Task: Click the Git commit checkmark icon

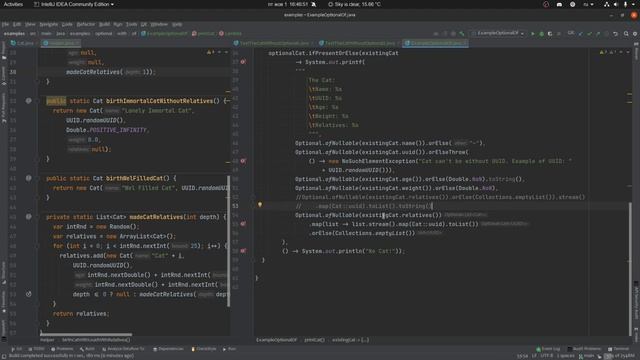Action: 589,33
